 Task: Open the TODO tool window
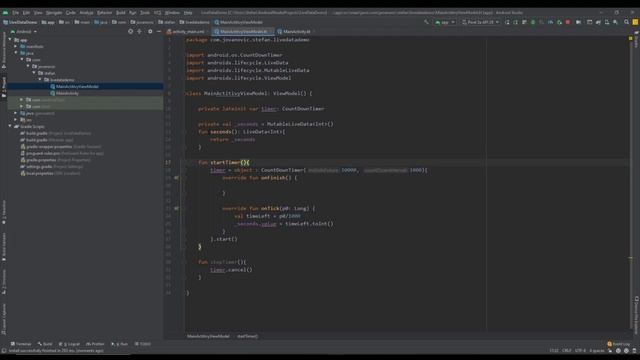tap(142, 344)
